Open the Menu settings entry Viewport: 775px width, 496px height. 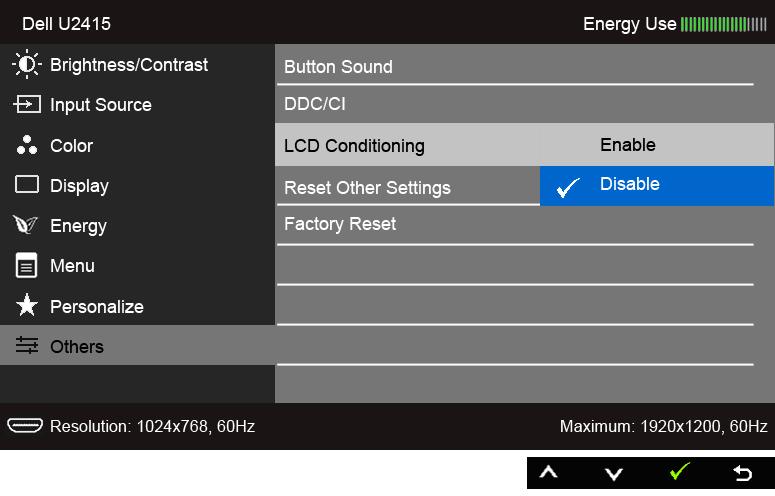pyautogui.click(x=137, y=266)
